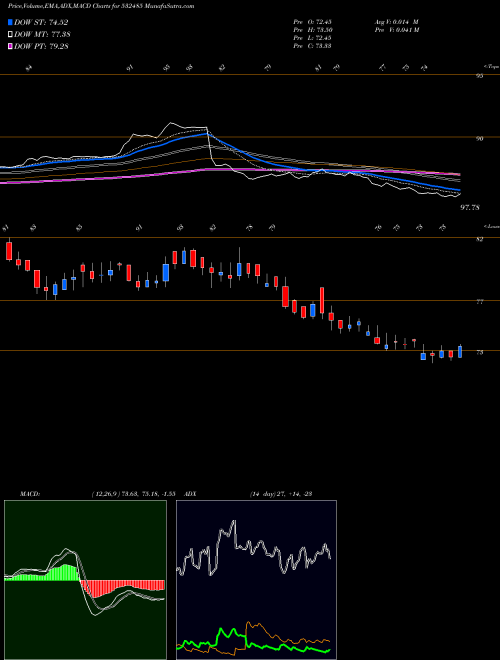Select the chart title text for 532485
This screenshot has height=660, width=500.
pos(101,6)
